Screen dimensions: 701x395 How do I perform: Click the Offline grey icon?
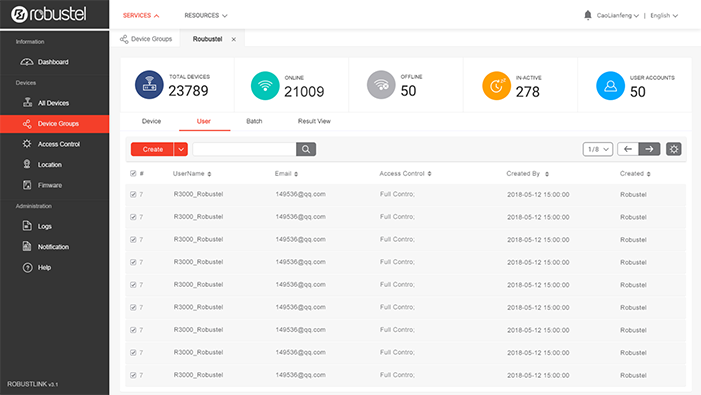coord(381,84)
